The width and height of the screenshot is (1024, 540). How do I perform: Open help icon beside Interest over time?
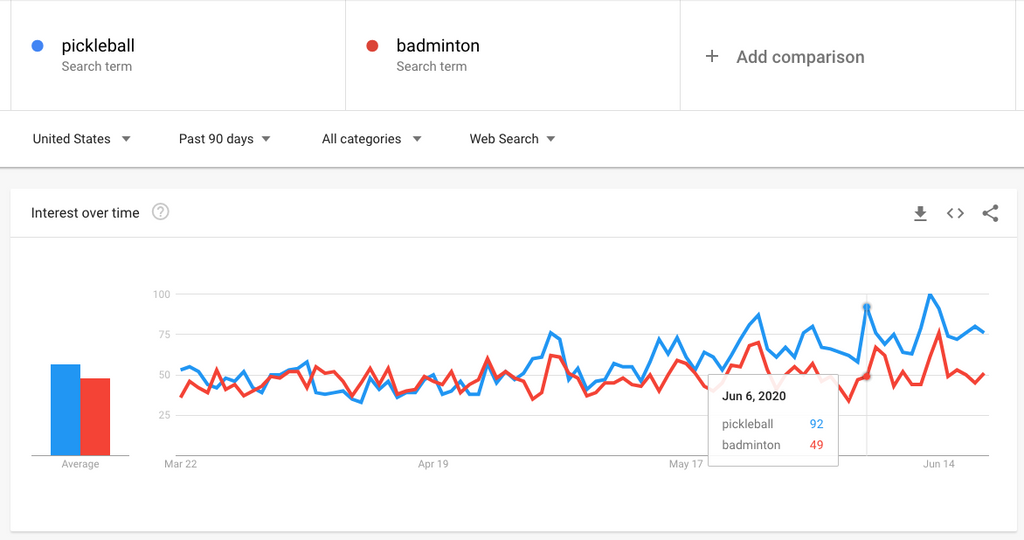tap(160, 212)
